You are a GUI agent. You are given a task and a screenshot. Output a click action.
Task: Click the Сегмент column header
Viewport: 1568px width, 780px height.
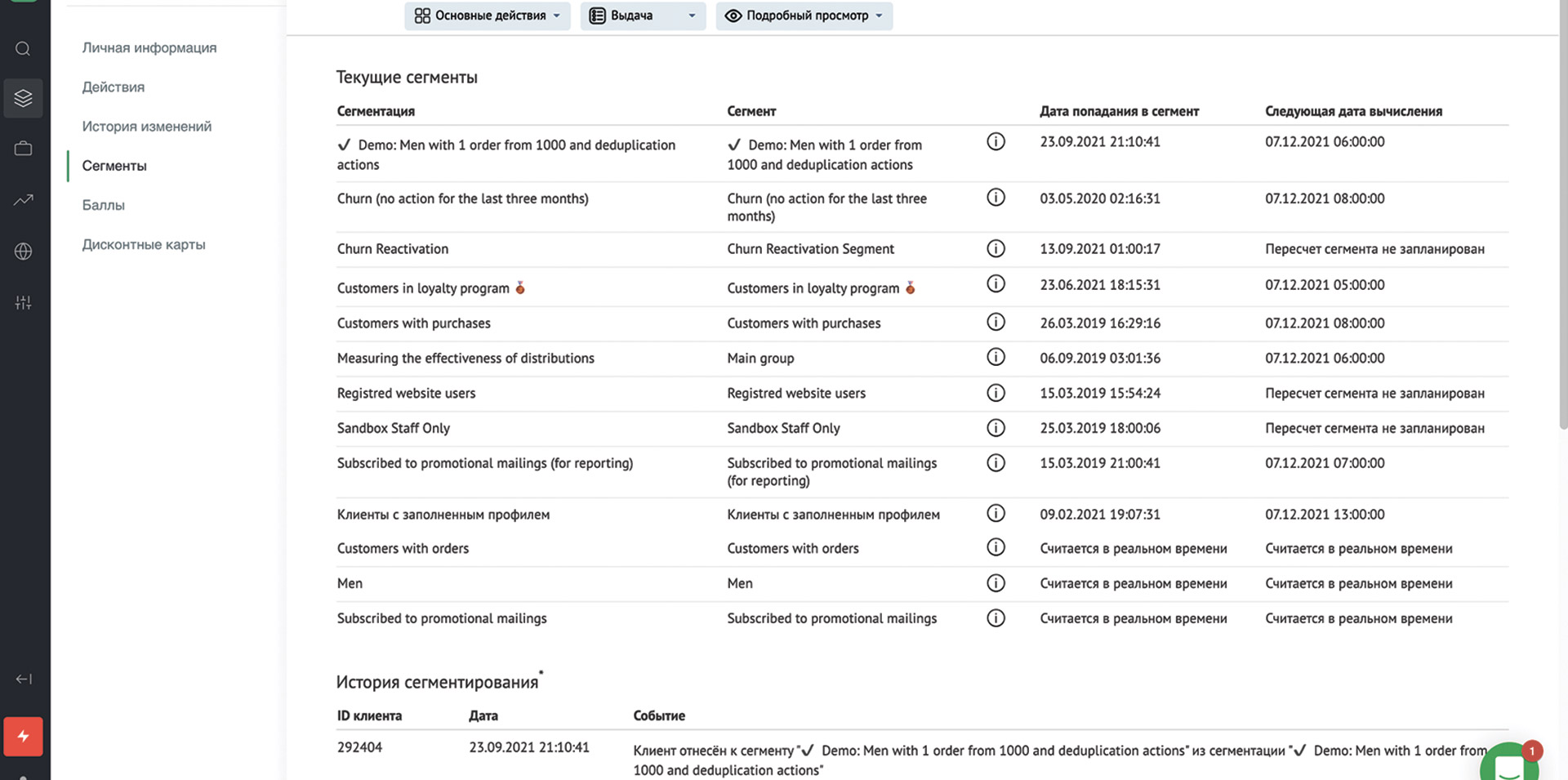(751, 111)
